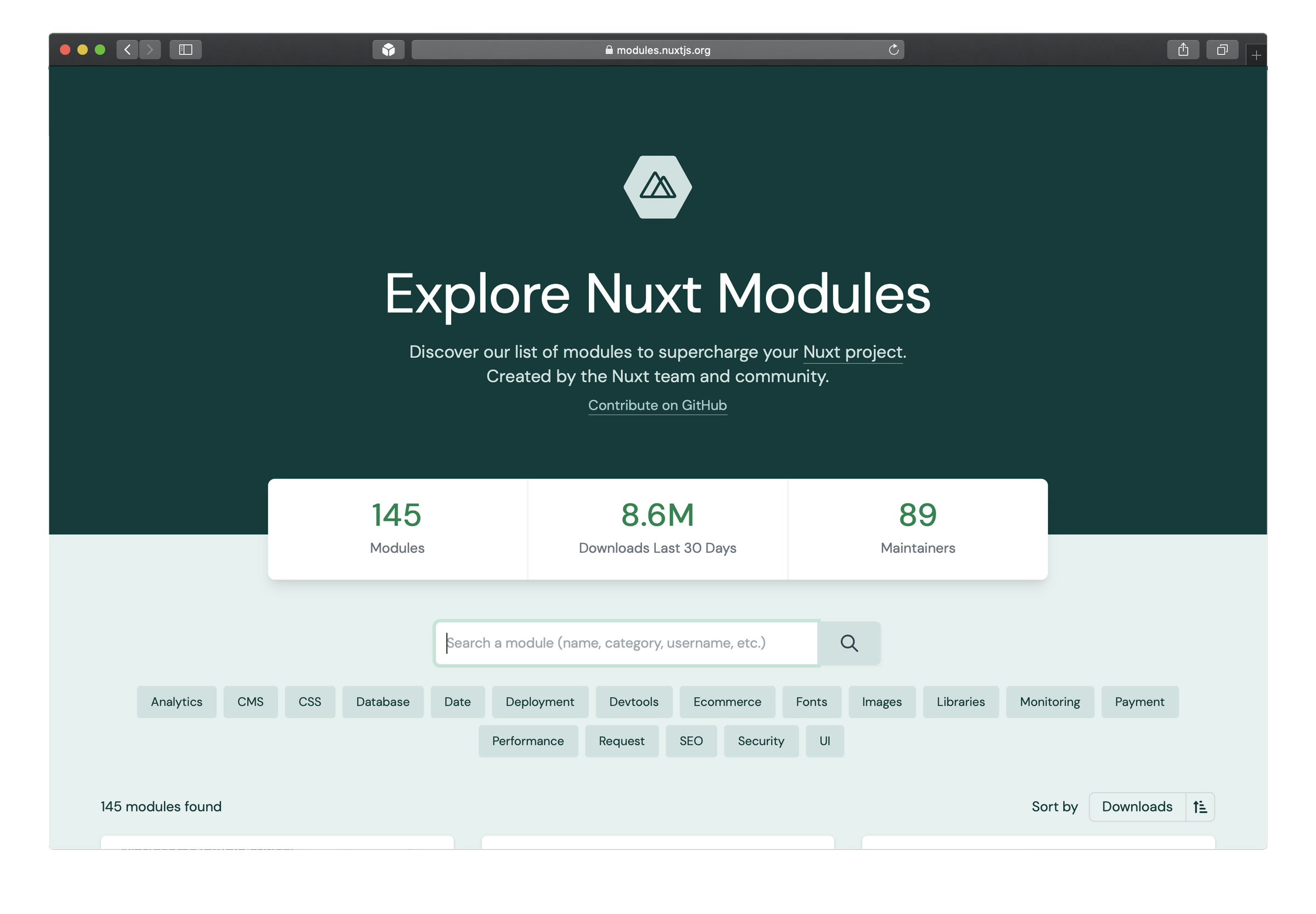The height and width of the screenshot is (914, 1316).
Task: Click the magnifier search button
Action: [849, 643]
